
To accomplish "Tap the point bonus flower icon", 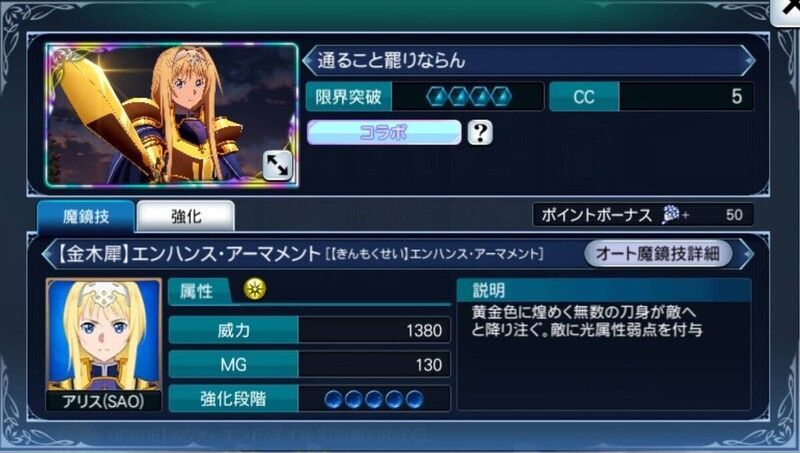I will pos(670,215).
